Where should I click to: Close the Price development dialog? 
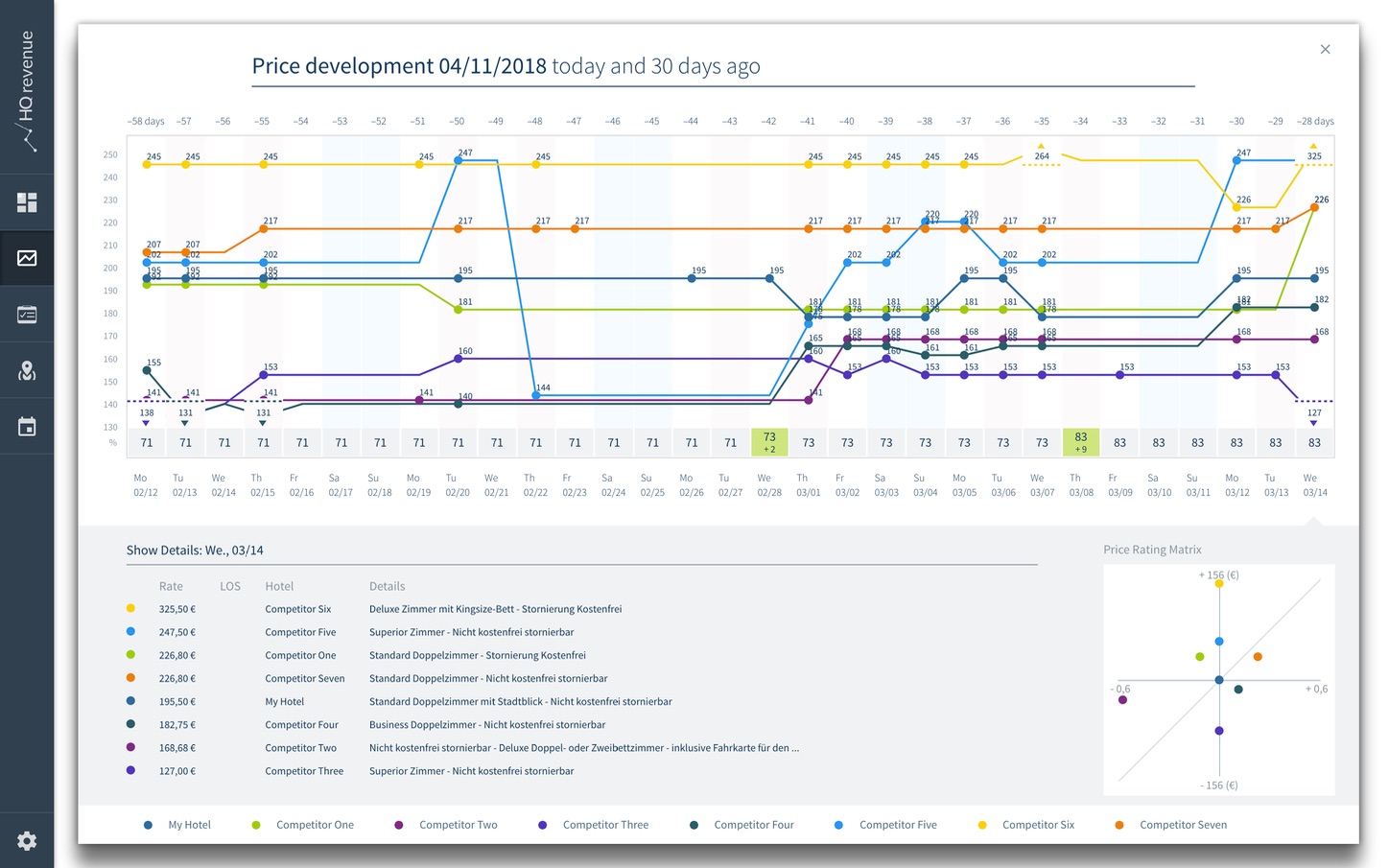coord(1325,49)
